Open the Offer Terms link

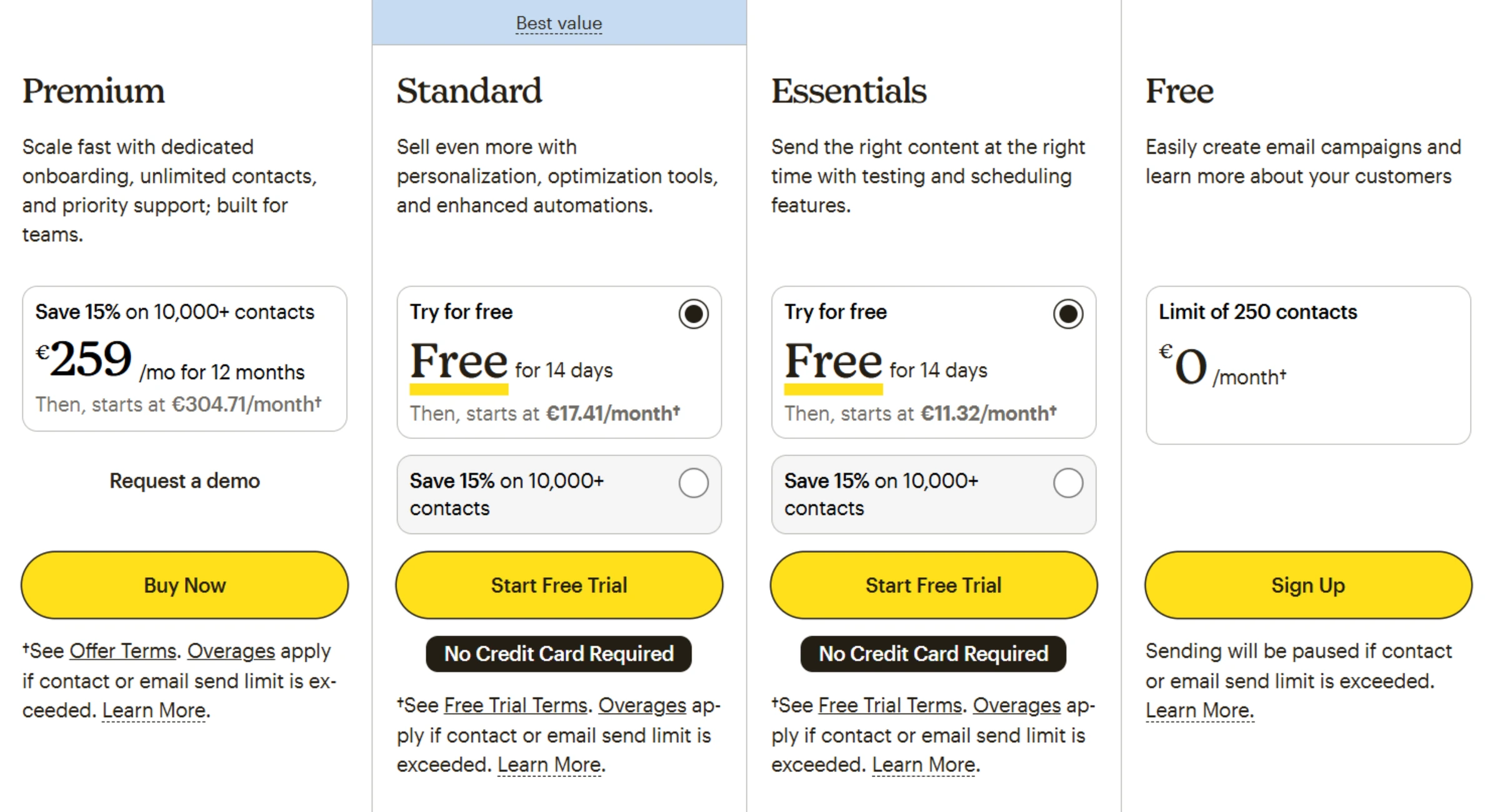pos(123,651)
